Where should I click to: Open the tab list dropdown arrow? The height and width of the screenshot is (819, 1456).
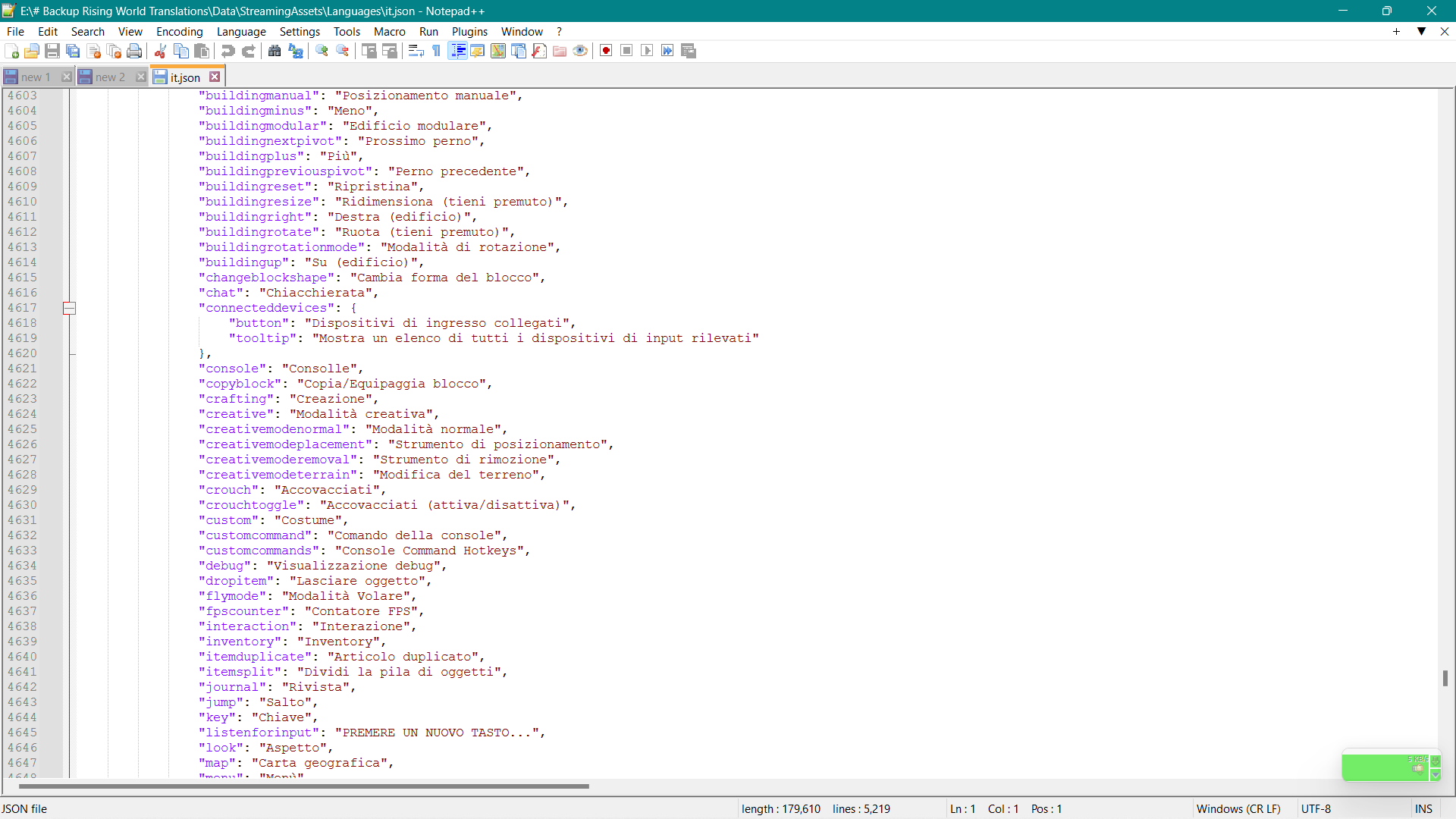1421,31
